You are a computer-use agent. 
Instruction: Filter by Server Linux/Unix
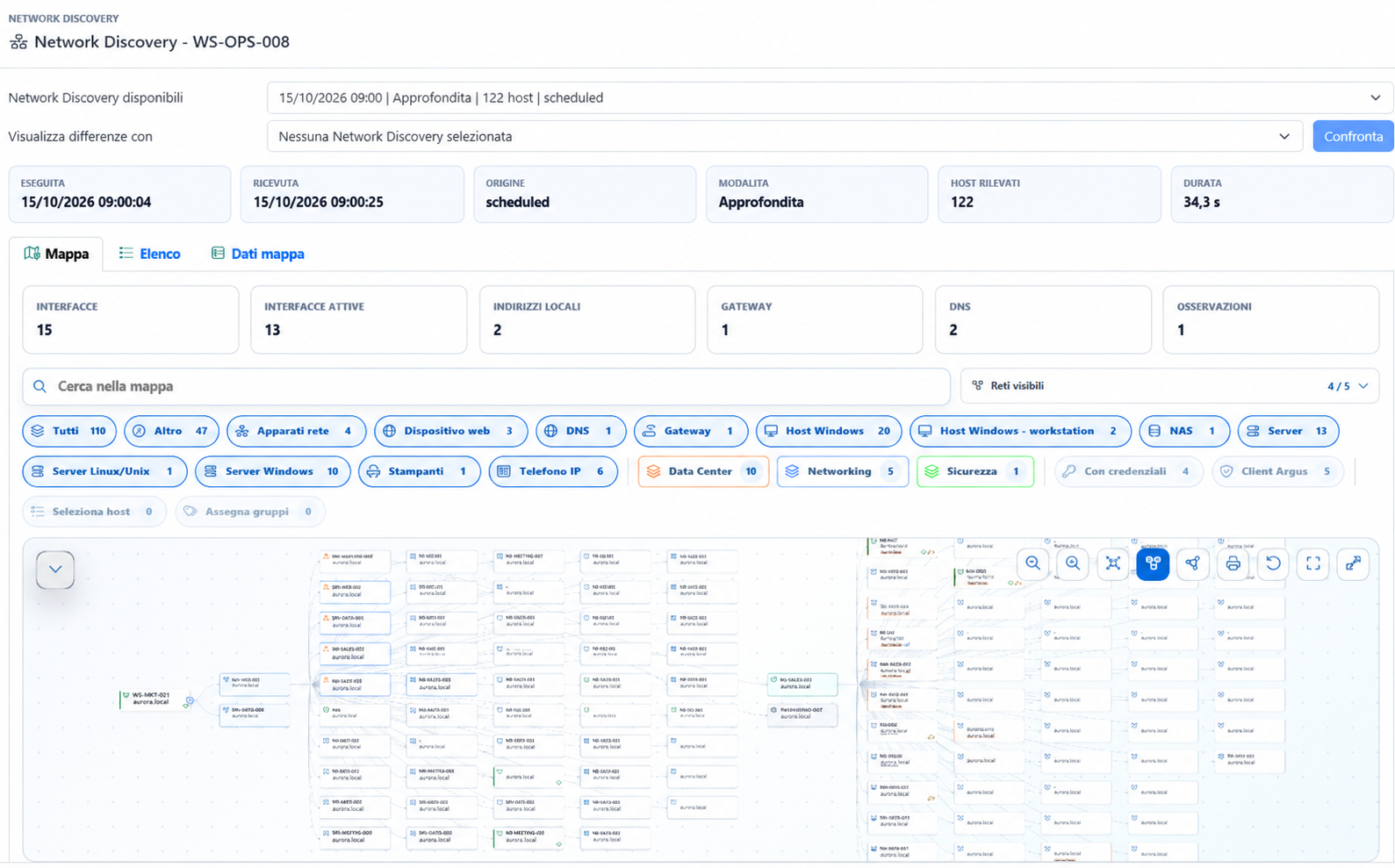coord(104,471)
